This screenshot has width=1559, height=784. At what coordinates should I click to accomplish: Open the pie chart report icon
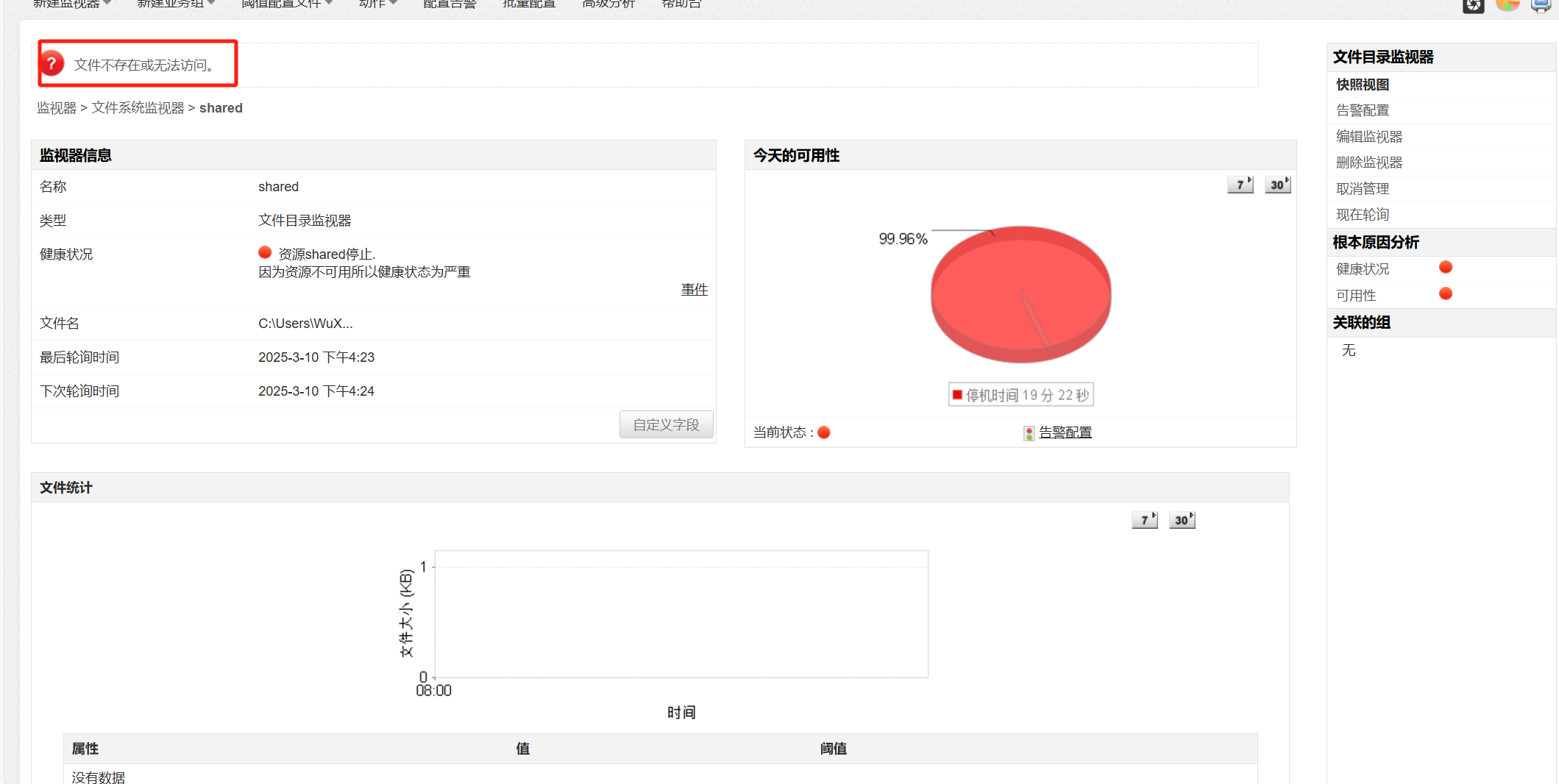pyautogui.click(x=1507, y=4)
